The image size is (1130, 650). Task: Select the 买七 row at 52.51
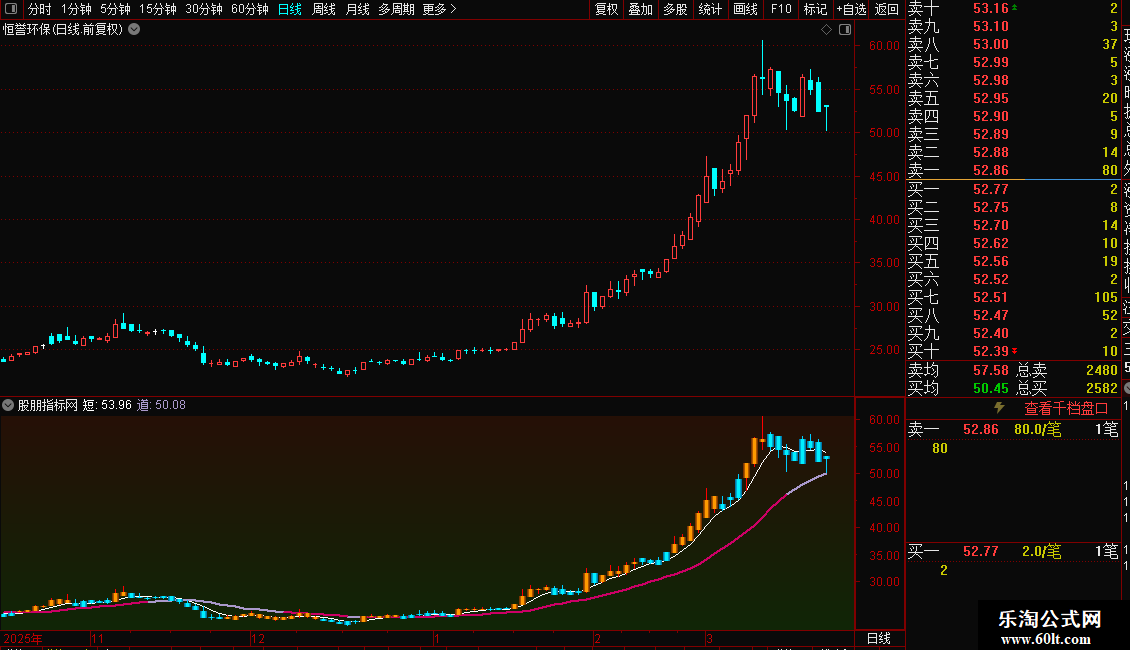(1013, 297)
